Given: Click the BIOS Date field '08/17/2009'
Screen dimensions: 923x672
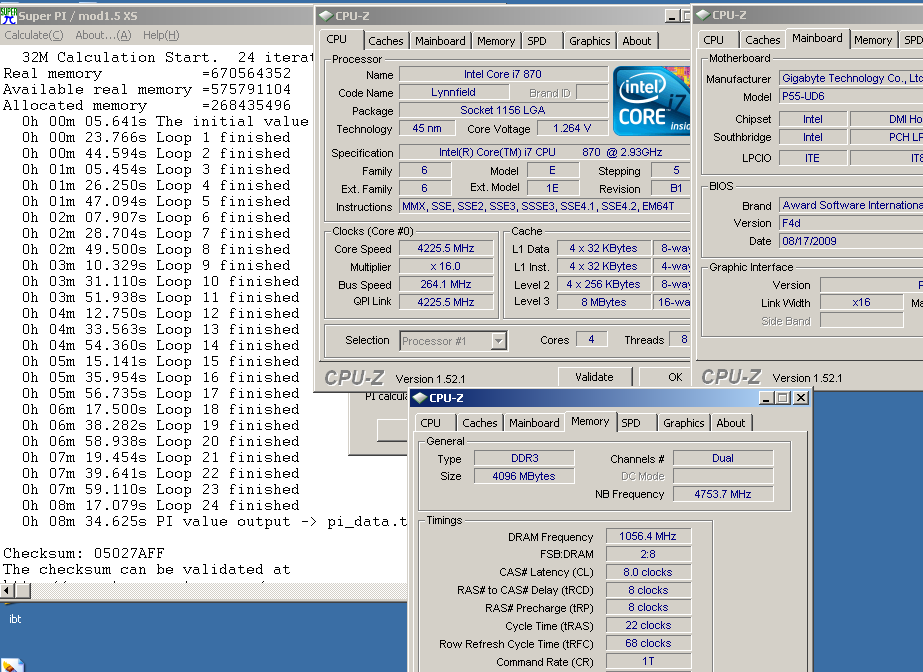Looking at the screenshot, I should (x=851, y=241).
